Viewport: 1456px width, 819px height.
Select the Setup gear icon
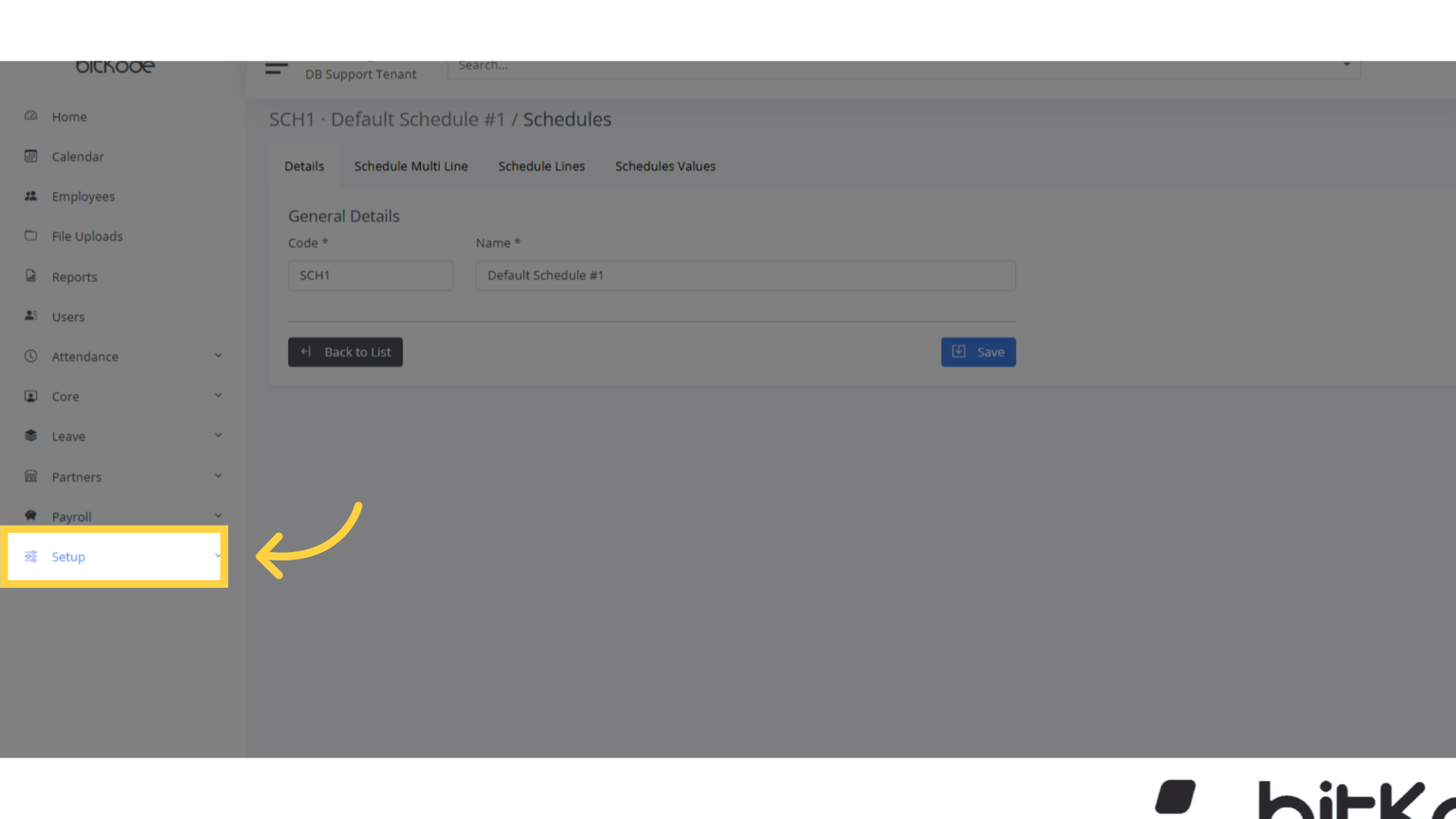tap(30, 556)
